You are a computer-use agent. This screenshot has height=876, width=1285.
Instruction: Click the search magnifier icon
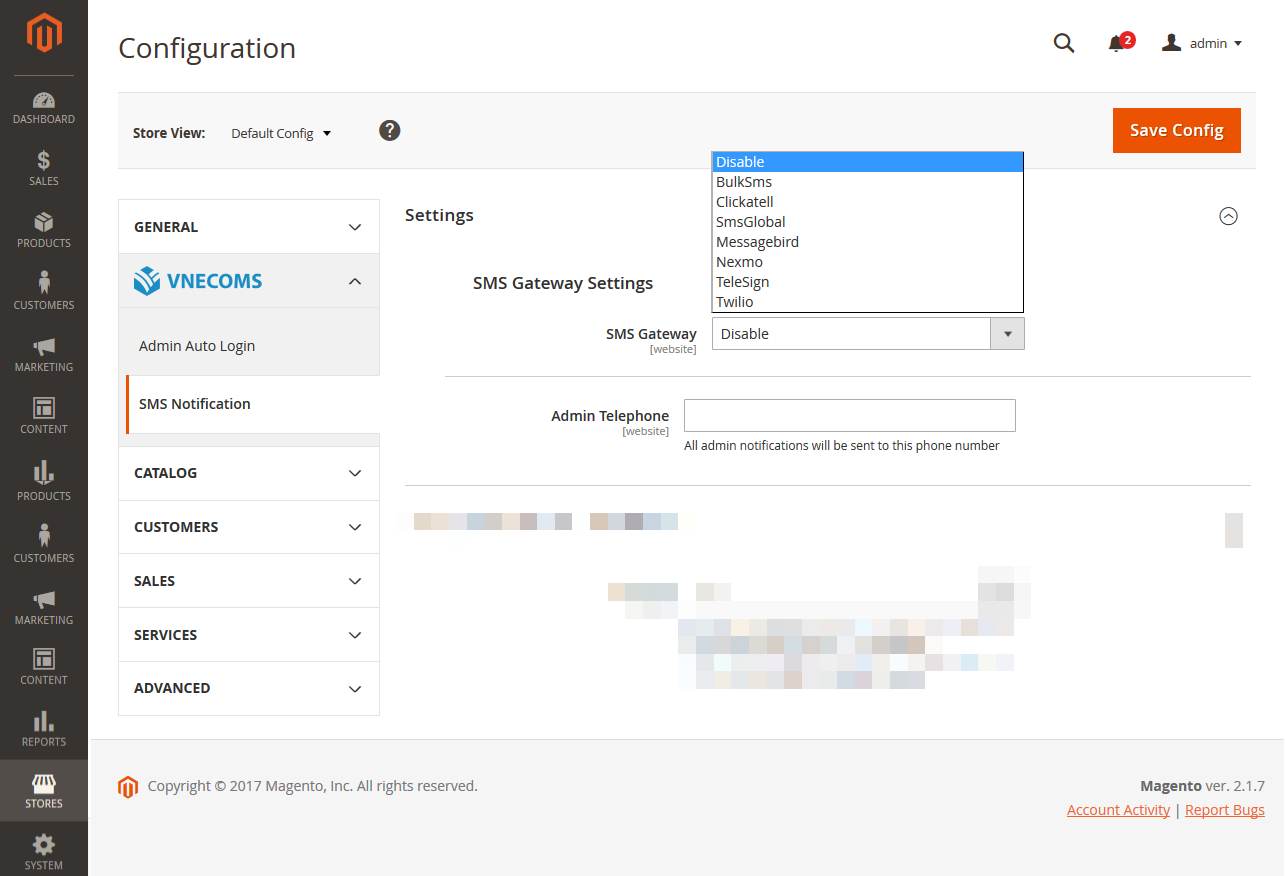tap(1064, 43)
